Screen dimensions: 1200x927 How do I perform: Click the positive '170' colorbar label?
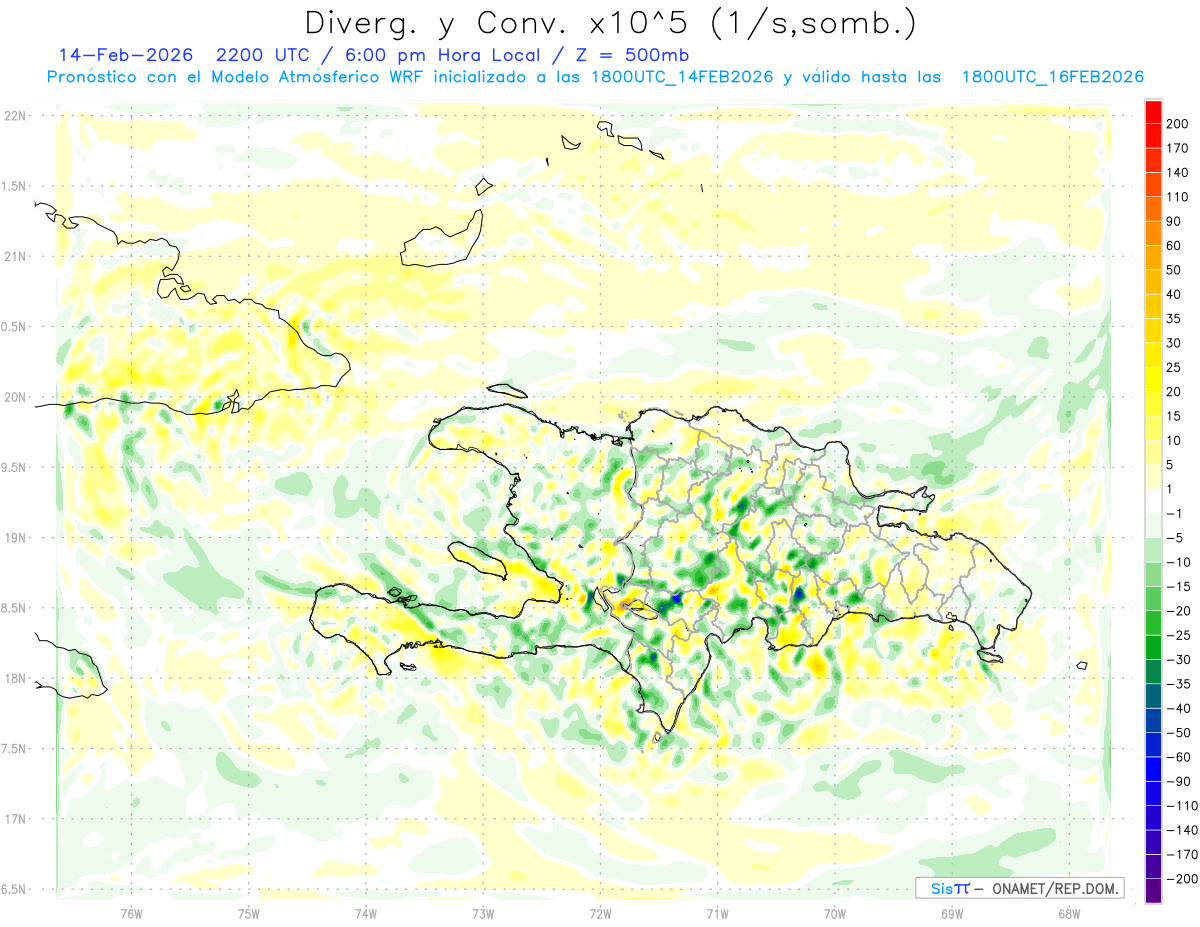pyautogui.click(x=1179, y=148)
